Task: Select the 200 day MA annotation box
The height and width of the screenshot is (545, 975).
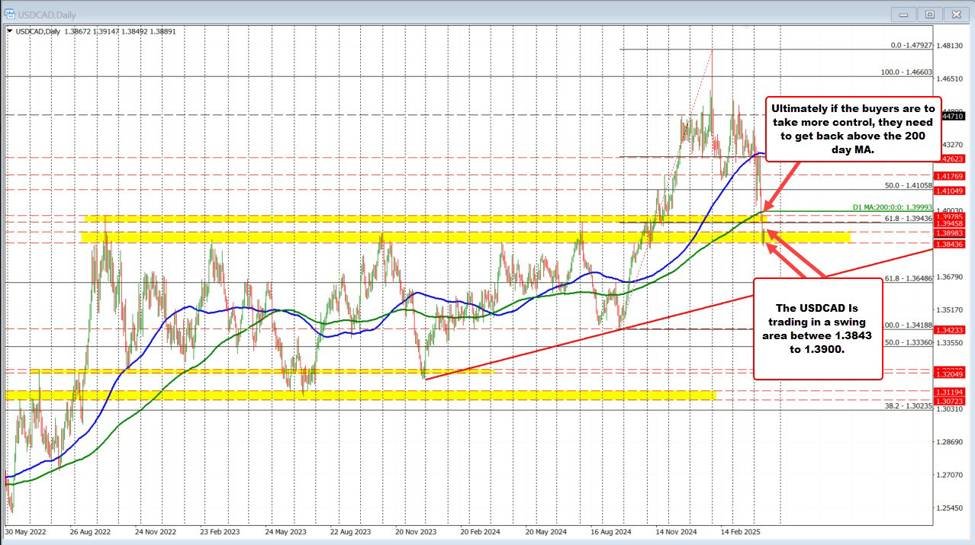Action: [852, 126]
